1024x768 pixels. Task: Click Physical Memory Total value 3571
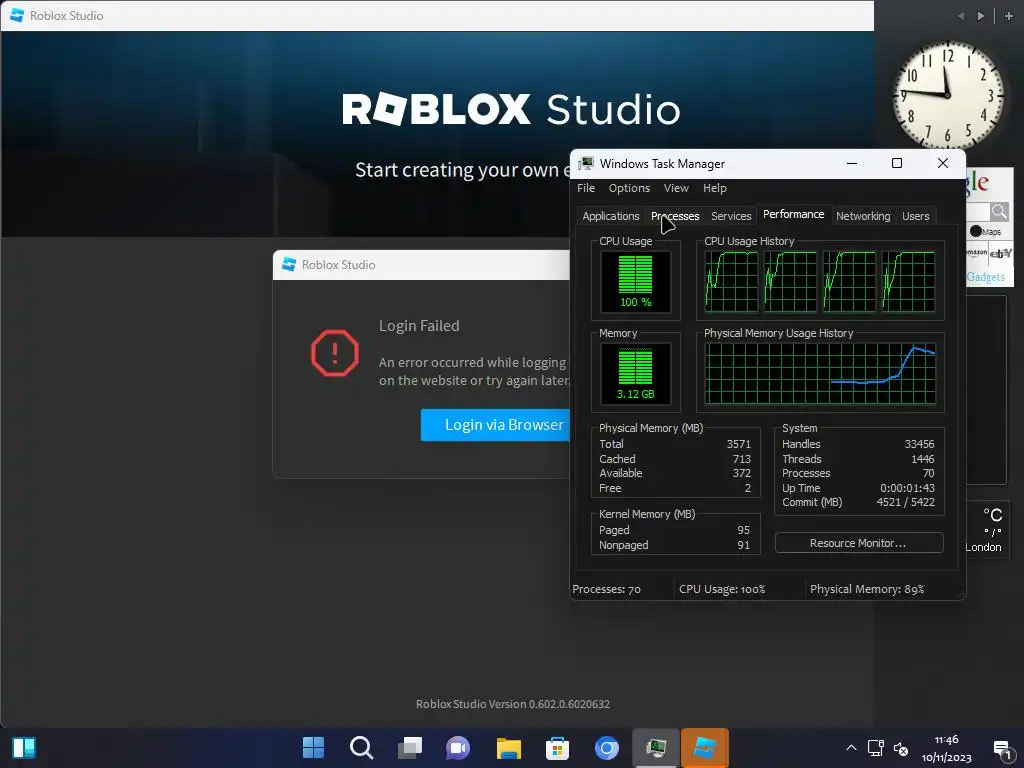[x=739, y=444]
